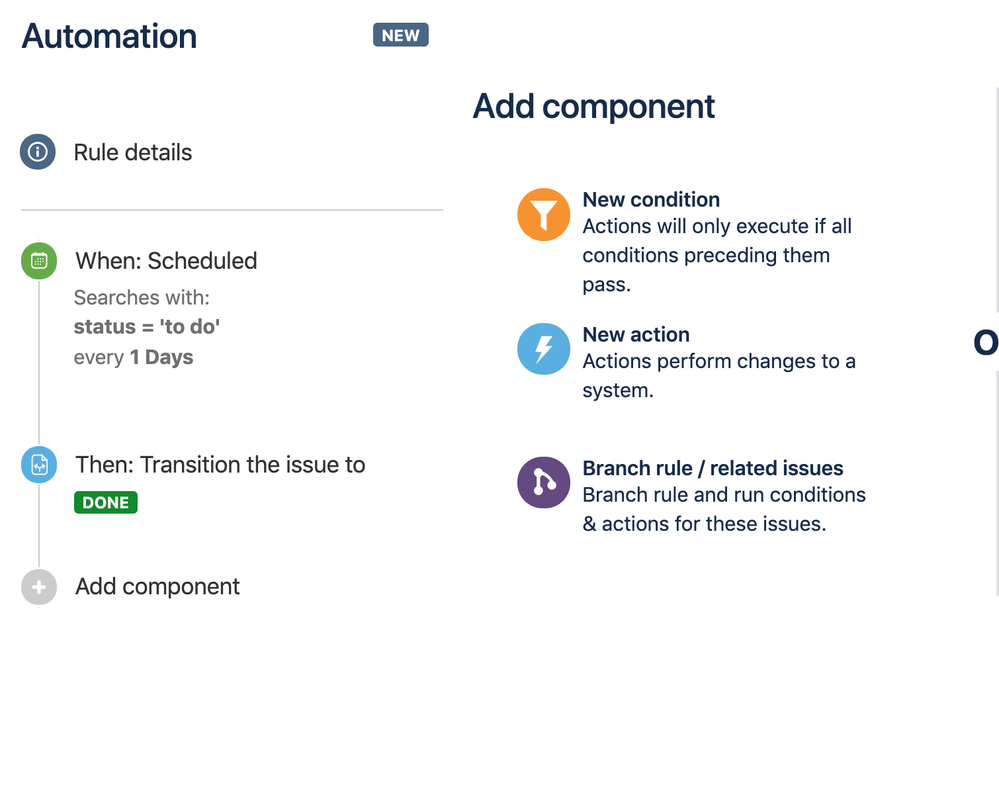
Task: Toggle the status = 'to do' query text
Action: pyautogui.click(x=145, y=326)
